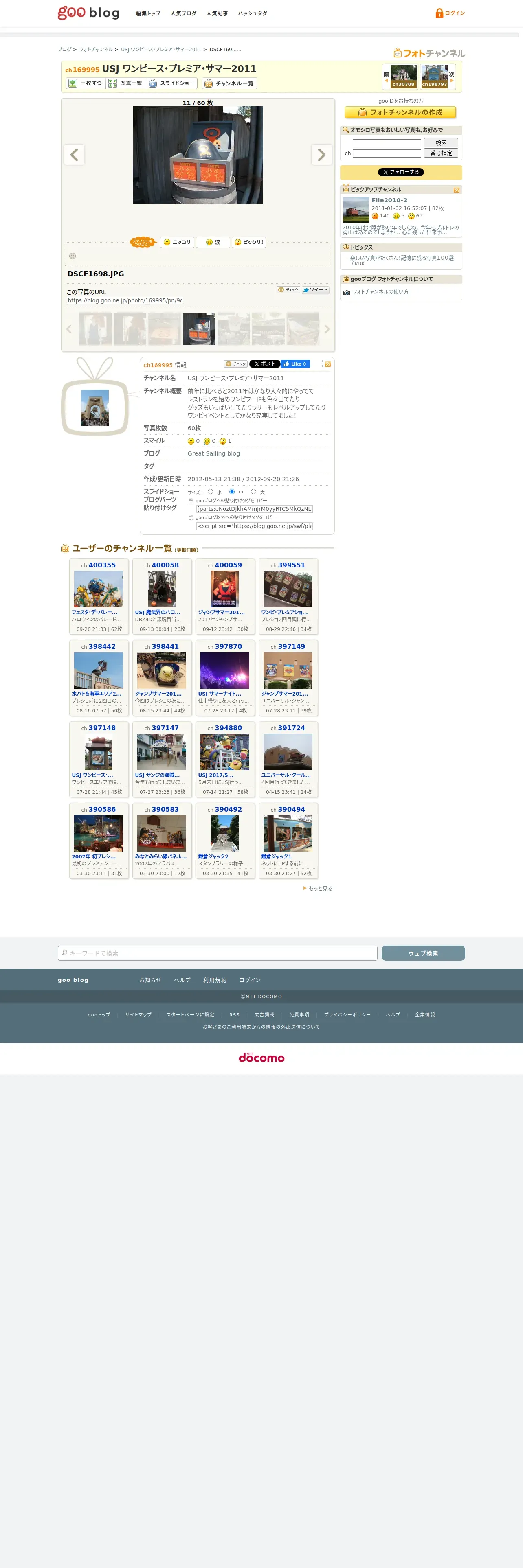Select the 中 medium size radio button
This screenshot has width=523, height=1568.
pyautogui.click(x=231, y=492)
